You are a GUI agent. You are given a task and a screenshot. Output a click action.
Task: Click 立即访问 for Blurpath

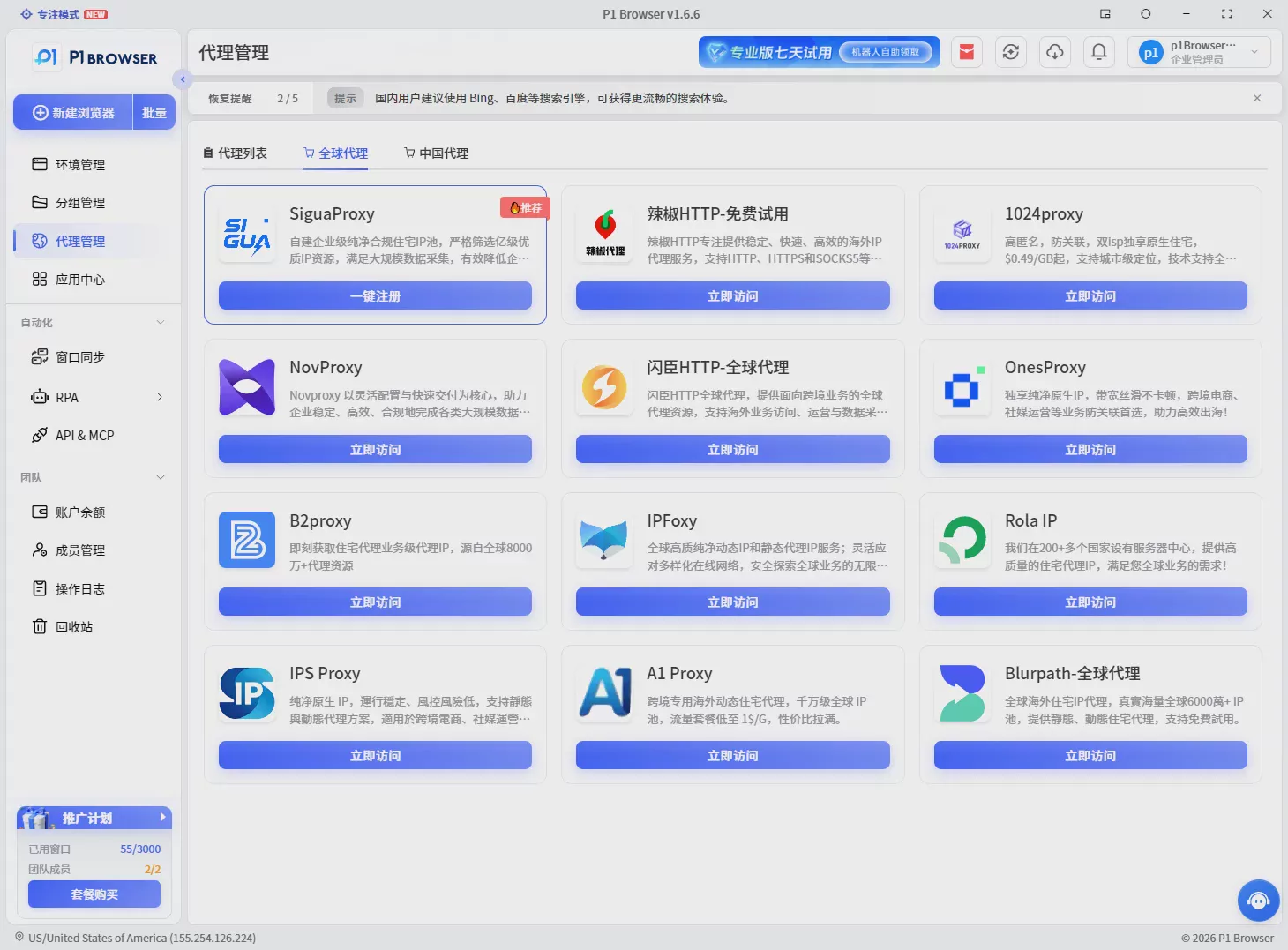tap(1090, 756)
